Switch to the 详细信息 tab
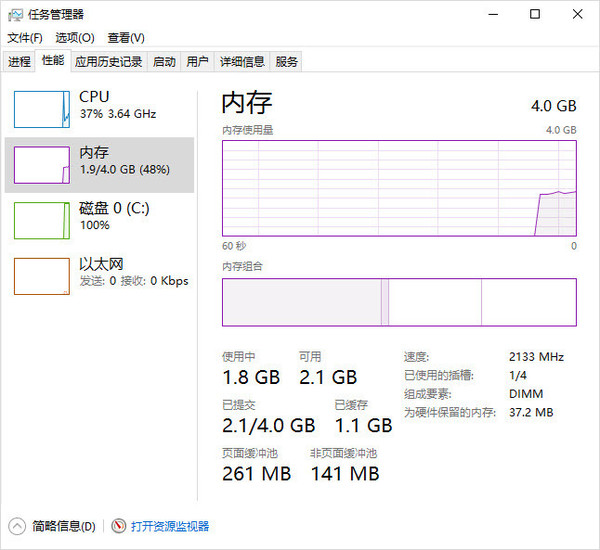The image size is (600, 550). (x=242, y=62)
